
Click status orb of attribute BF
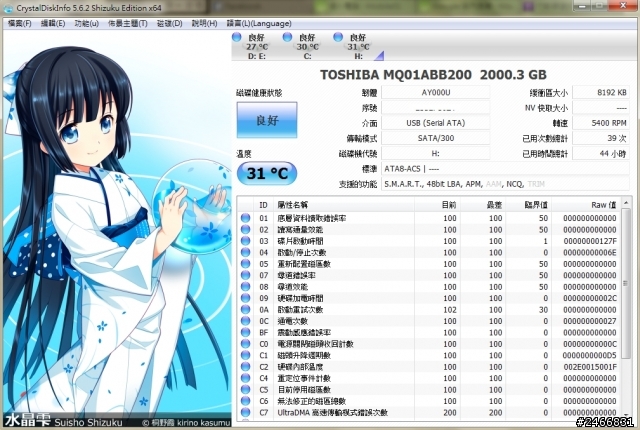coord(245,332)
